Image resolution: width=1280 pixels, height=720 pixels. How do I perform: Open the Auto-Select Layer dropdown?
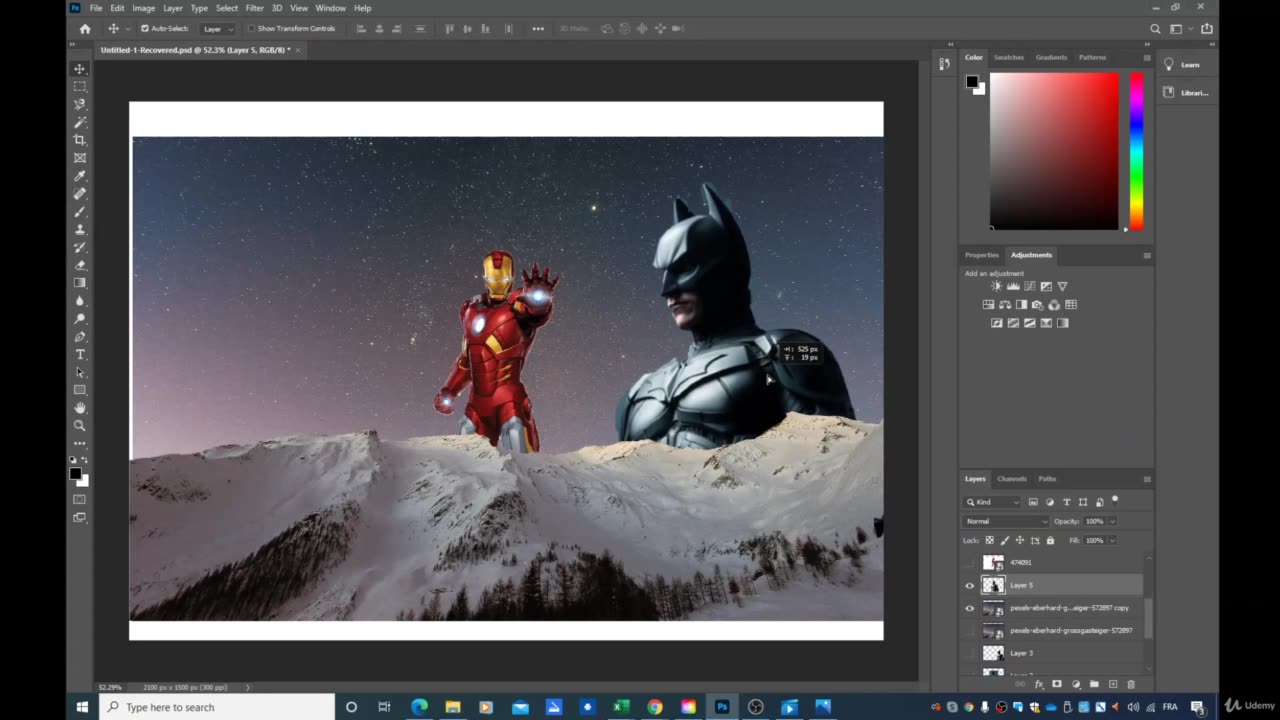coord(217,29)
